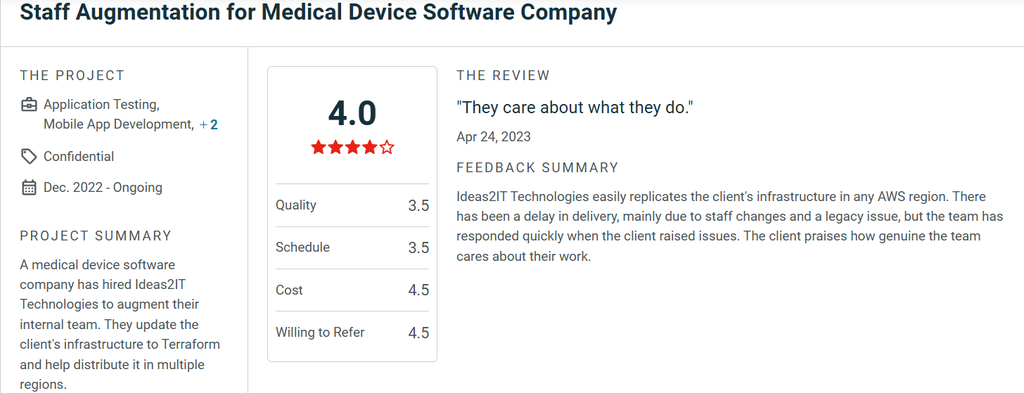The image size is (1024, 393).
Task: Open the review title heading
Action: pyautogui.click(x=318, y=13)
